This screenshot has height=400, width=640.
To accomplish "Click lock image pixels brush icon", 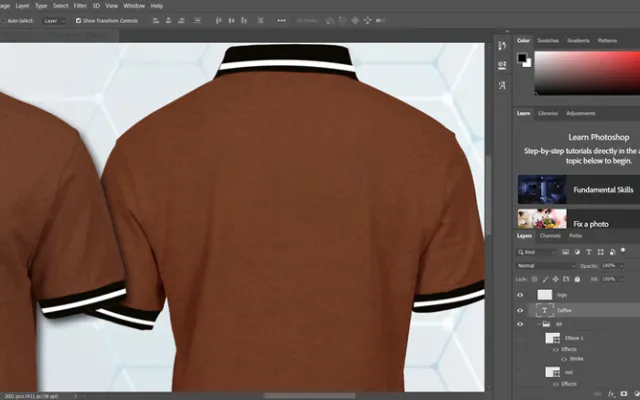I will (x=546, y=280).
